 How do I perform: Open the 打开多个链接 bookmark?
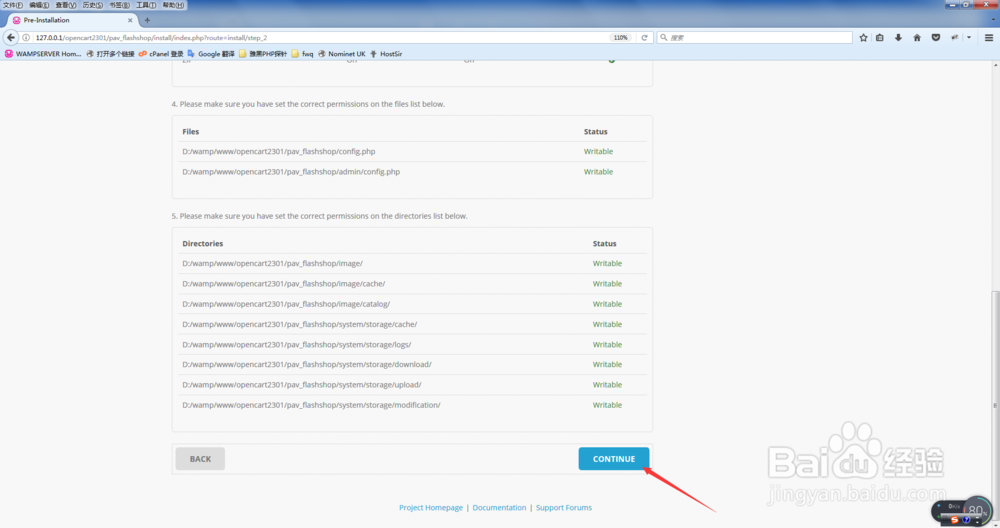tap(110, 54)
